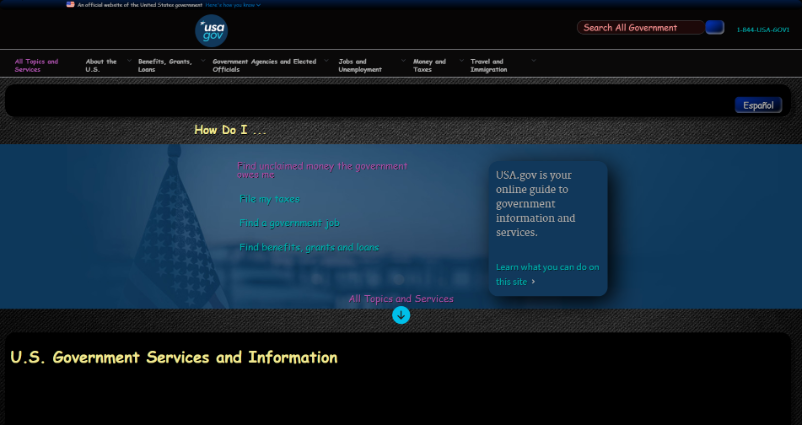
Task: Open Money and Taxes menu
Action: coord(430,65)
